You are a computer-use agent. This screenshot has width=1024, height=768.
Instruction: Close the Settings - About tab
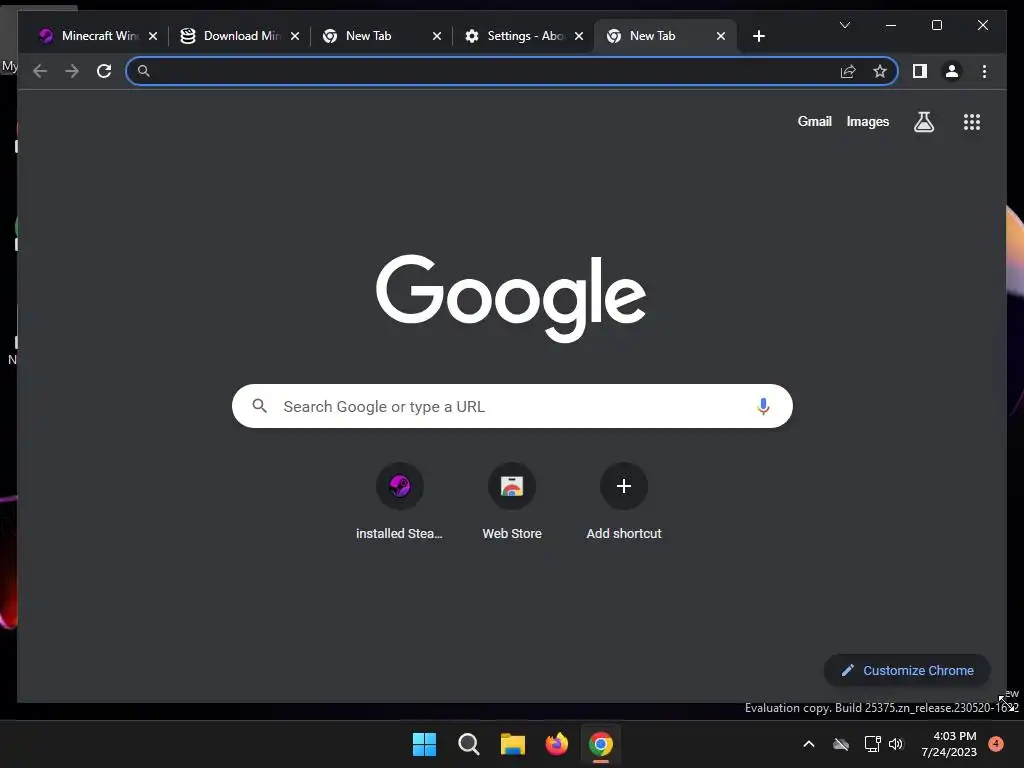coord(579,36)
